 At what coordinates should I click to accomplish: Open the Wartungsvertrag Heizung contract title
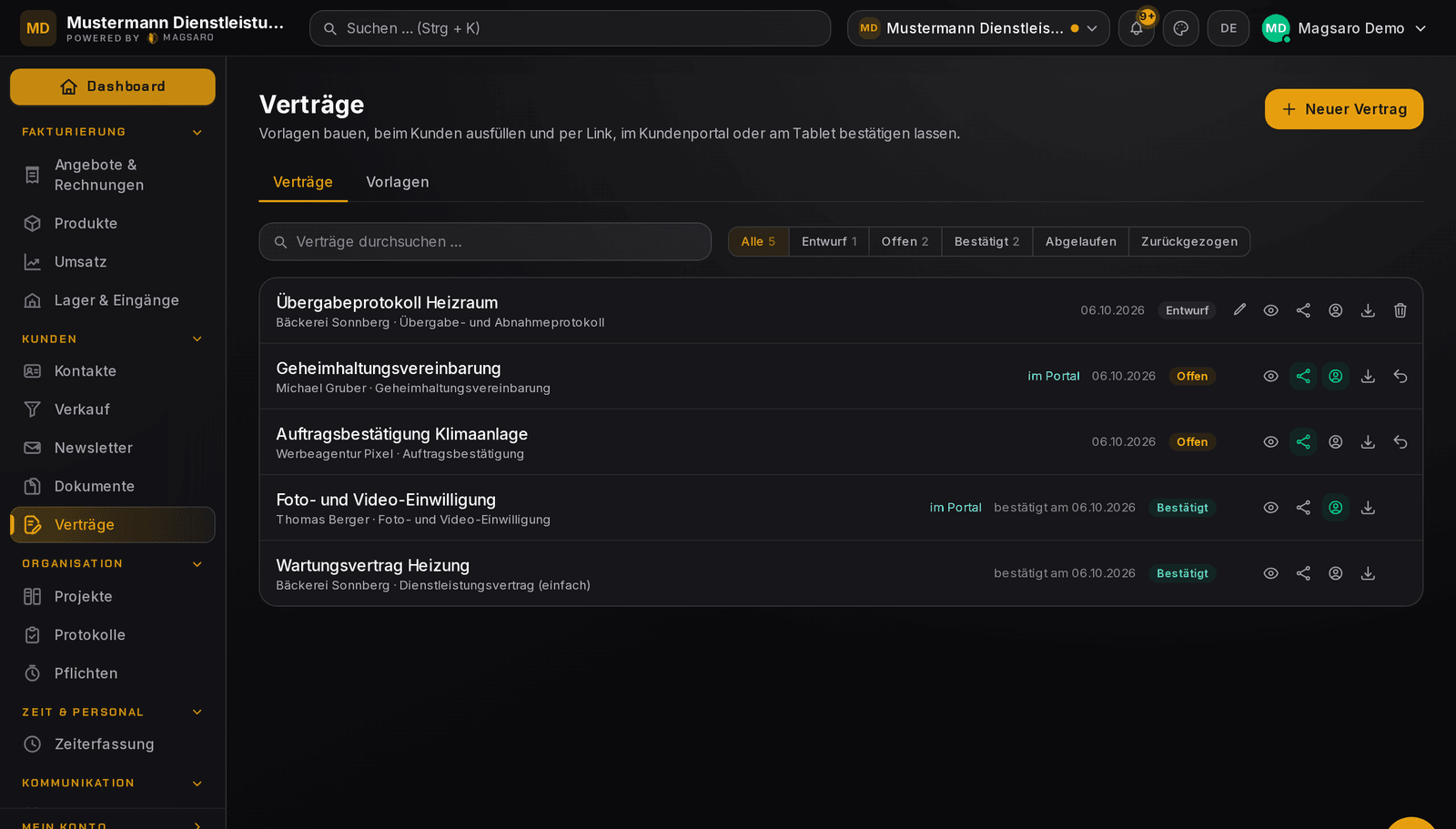(x=373, y=565)
